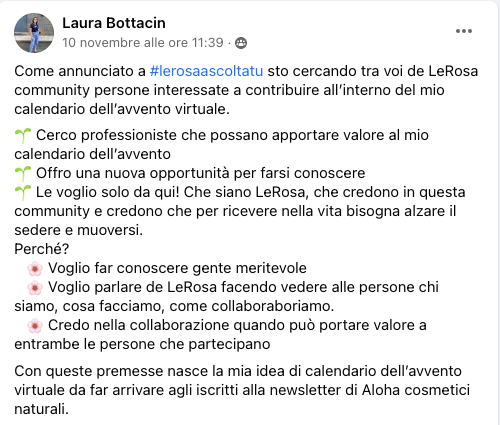Open the hashtag #lerosaascoltatu
The image size is (500, 425).
(x=206, y=71)
